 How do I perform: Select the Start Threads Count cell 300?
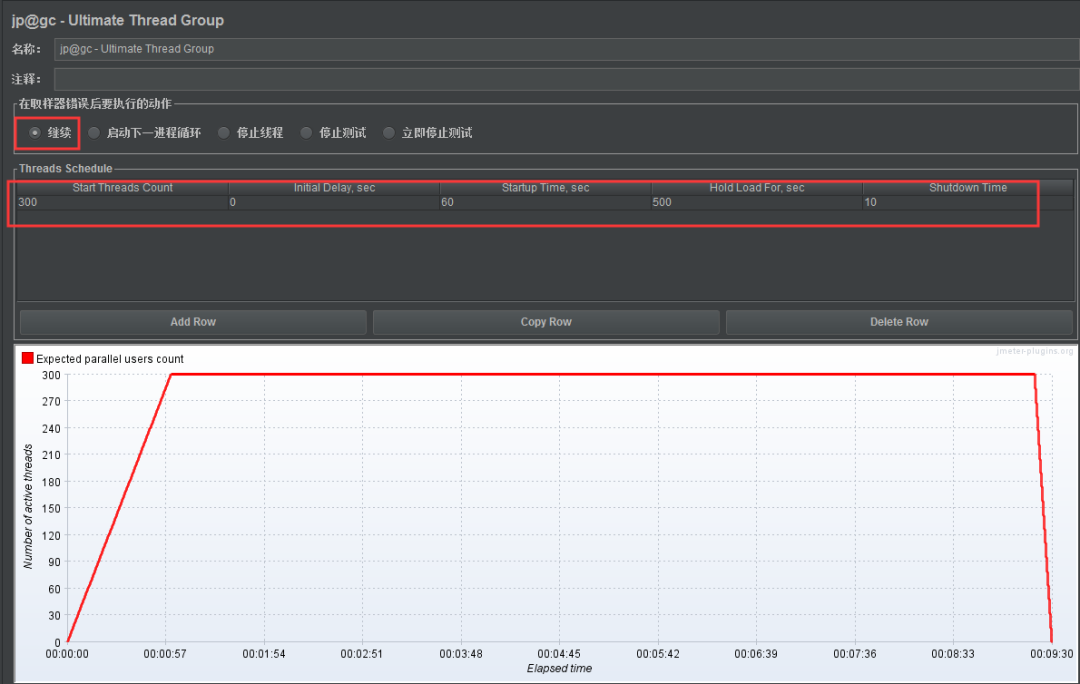pos(123,203)
